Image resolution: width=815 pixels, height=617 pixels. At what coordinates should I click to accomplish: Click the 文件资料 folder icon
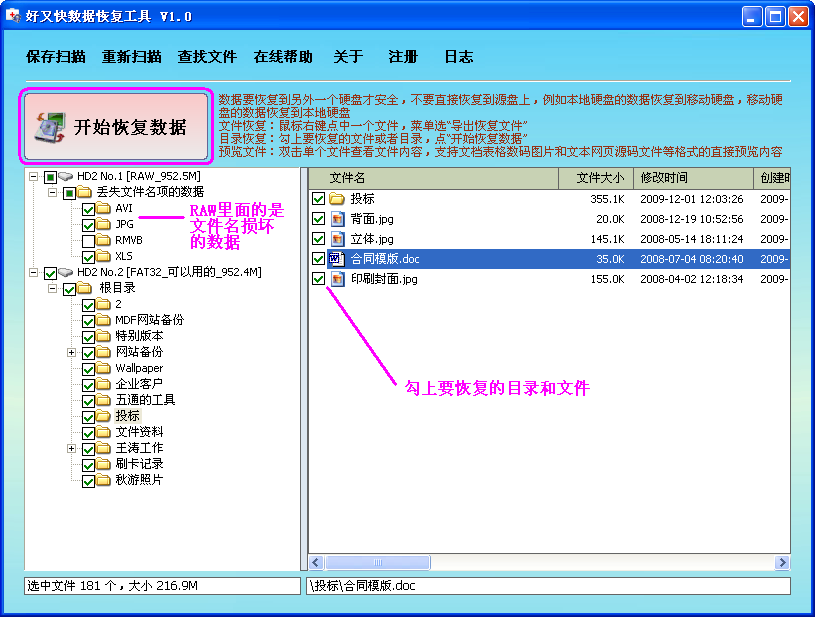(103, 432)
